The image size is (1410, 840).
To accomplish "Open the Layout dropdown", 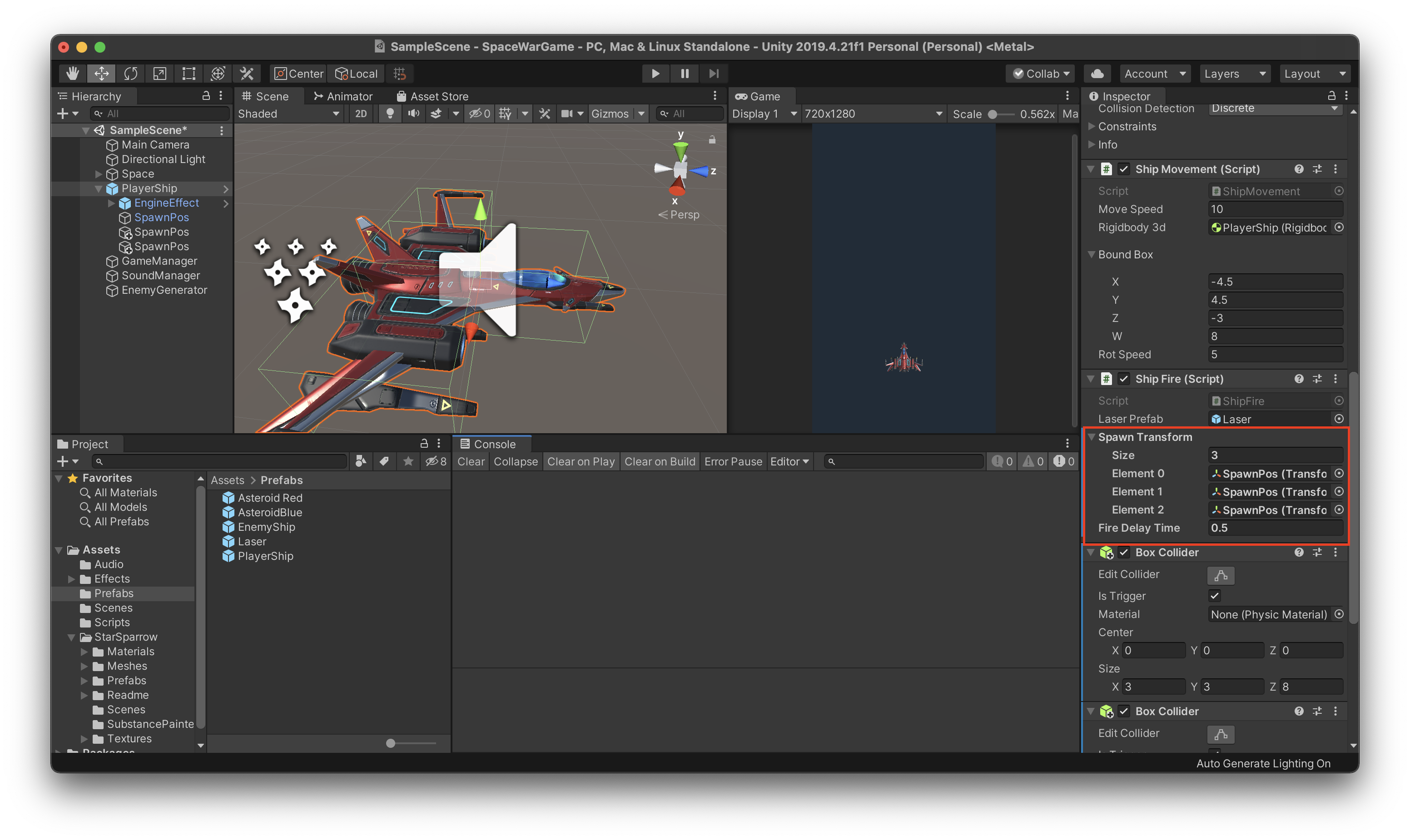I will pyautogui.click(x=1314, y=74).
